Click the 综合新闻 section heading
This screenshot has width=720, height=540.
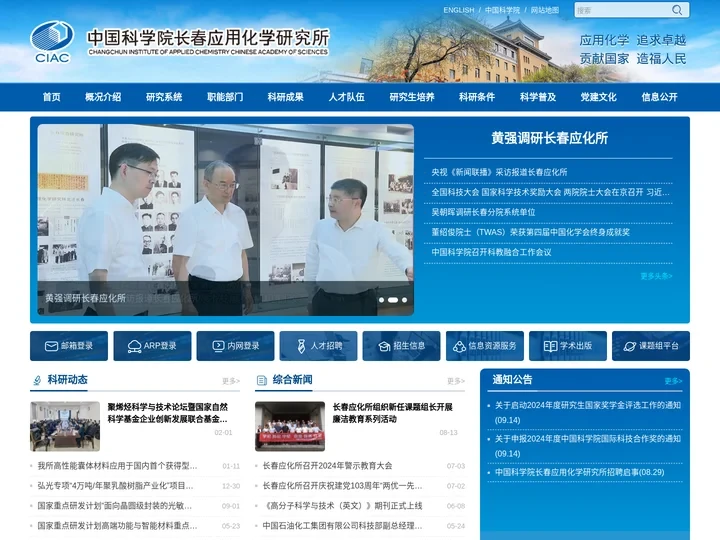click(292, 380)
